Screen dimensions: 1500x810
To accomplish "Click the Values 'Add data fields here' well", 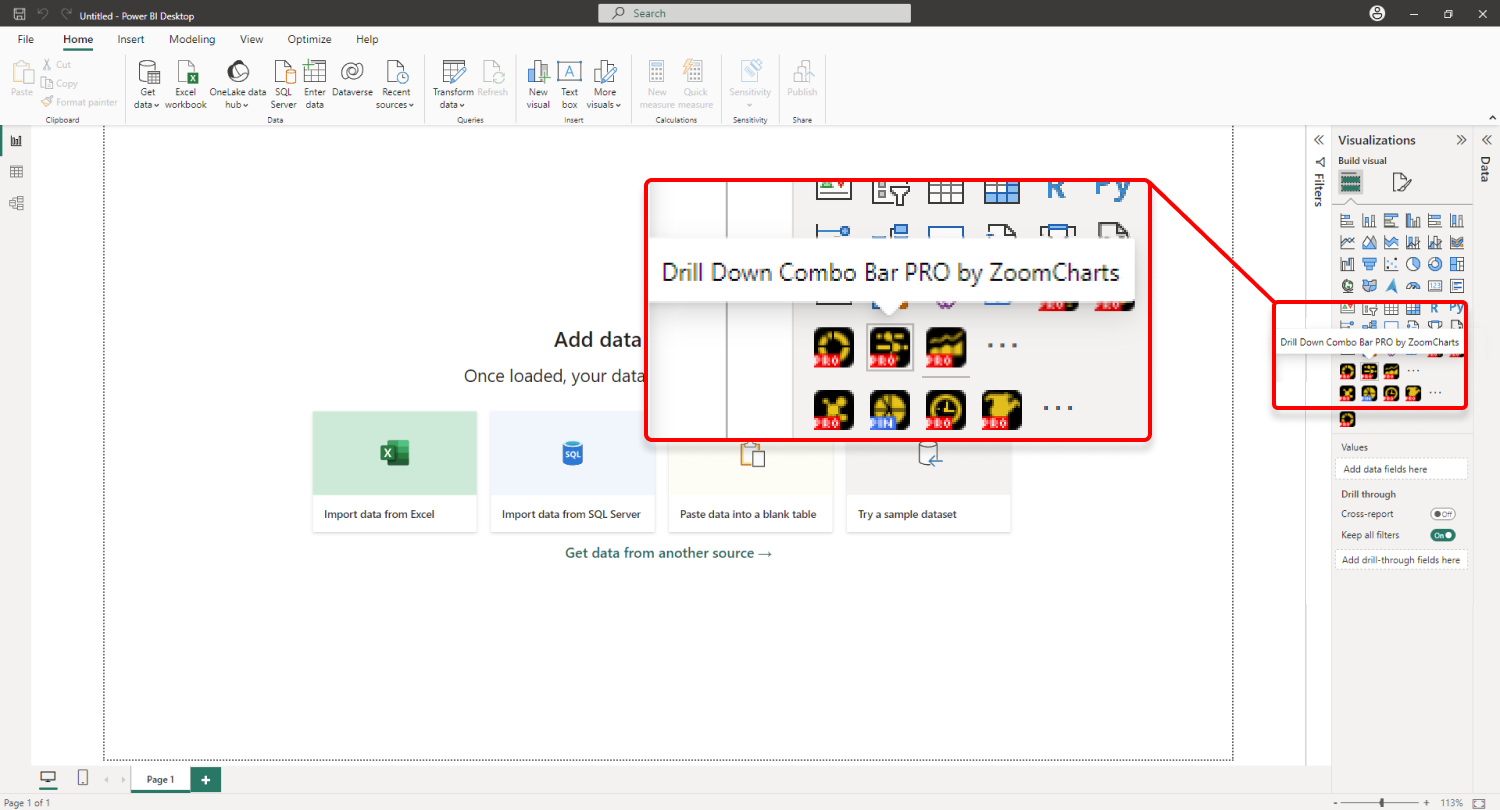I will pos(1401,469).
